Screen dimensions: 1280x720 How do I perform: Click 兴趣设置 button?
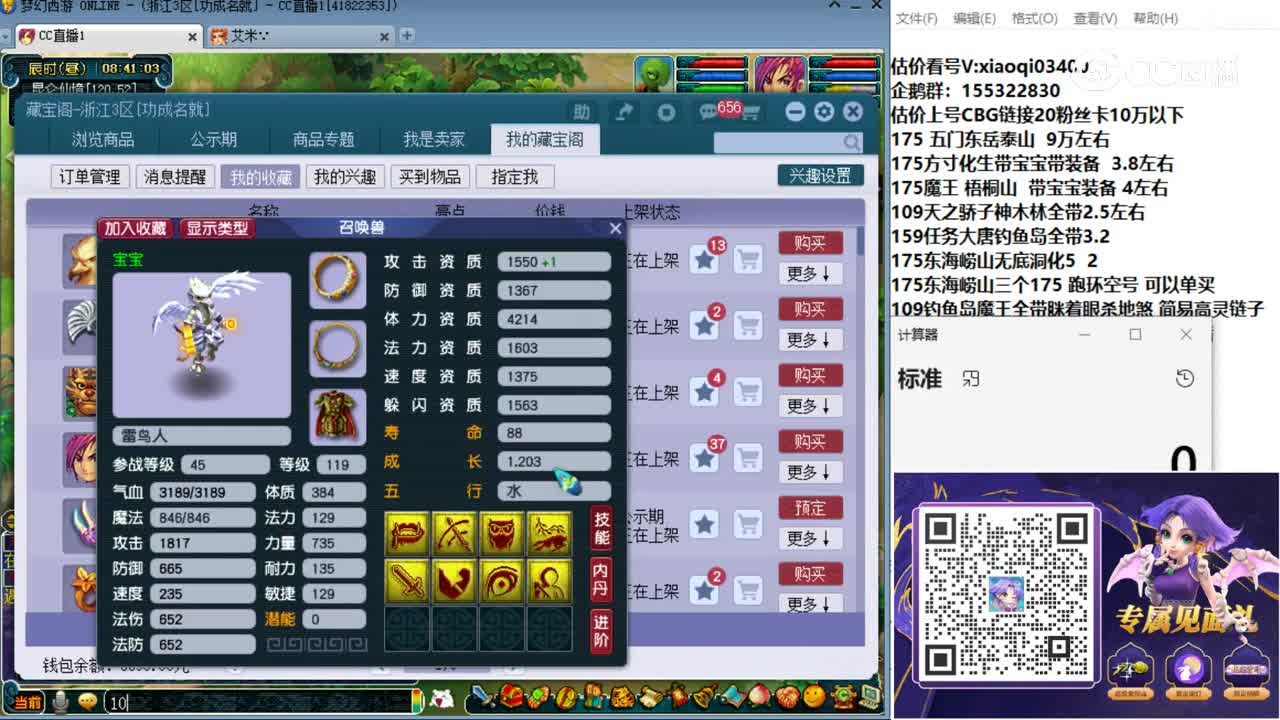tap(820, 176)
